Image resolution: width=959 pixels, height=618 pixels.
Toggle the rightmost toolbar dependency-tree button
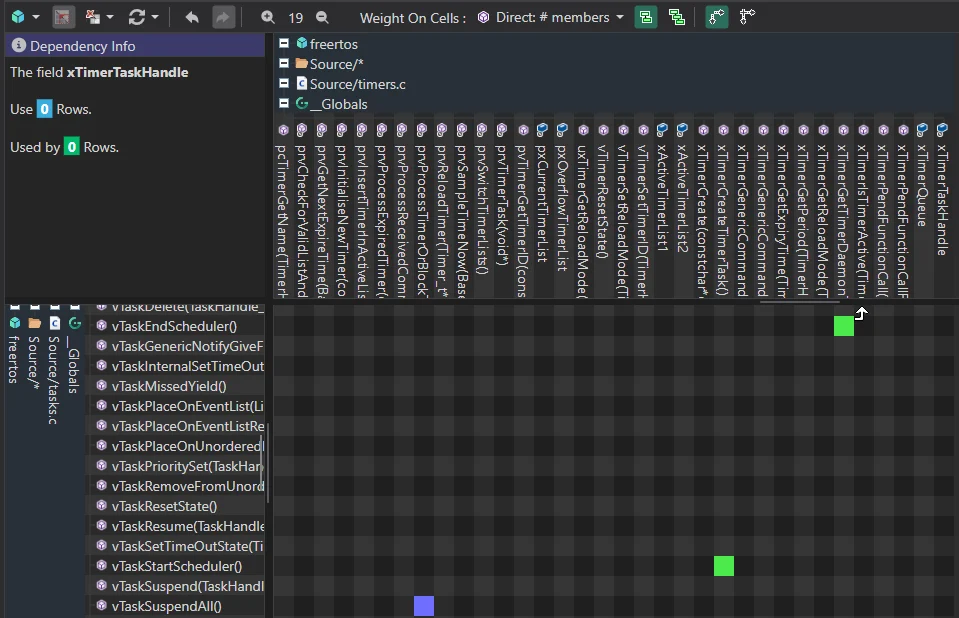[747, 17]
